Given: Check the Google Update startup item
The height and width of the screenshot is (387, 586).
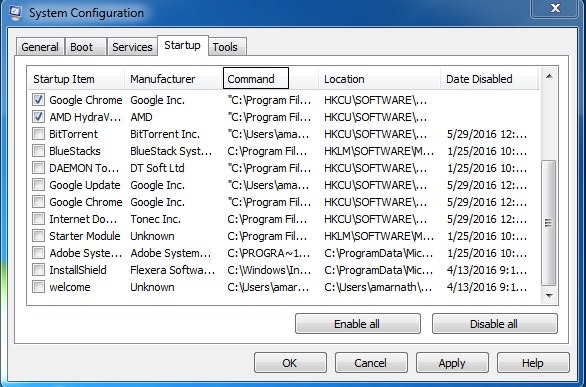Looking at the screenshot, I should (38, 185).
